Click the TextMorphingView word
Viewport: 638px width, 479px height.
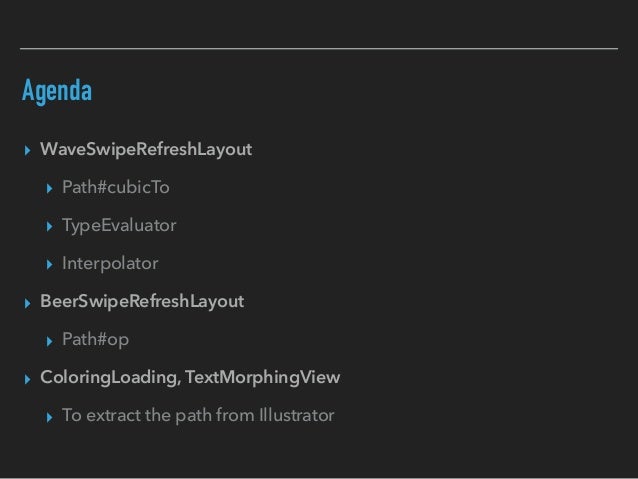click(x=262, y=378)
